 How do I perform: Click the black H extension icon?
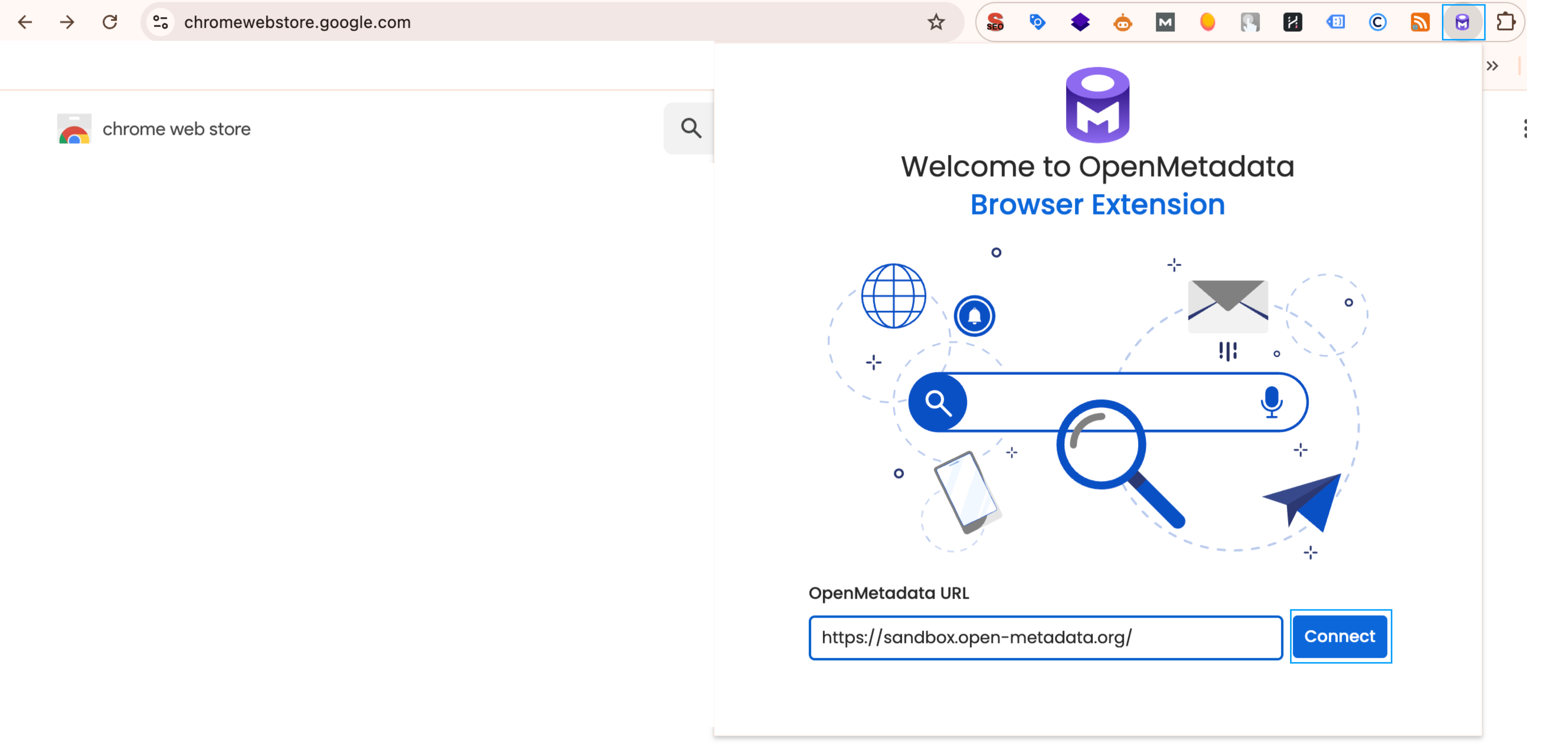(x=1293, y=22)
